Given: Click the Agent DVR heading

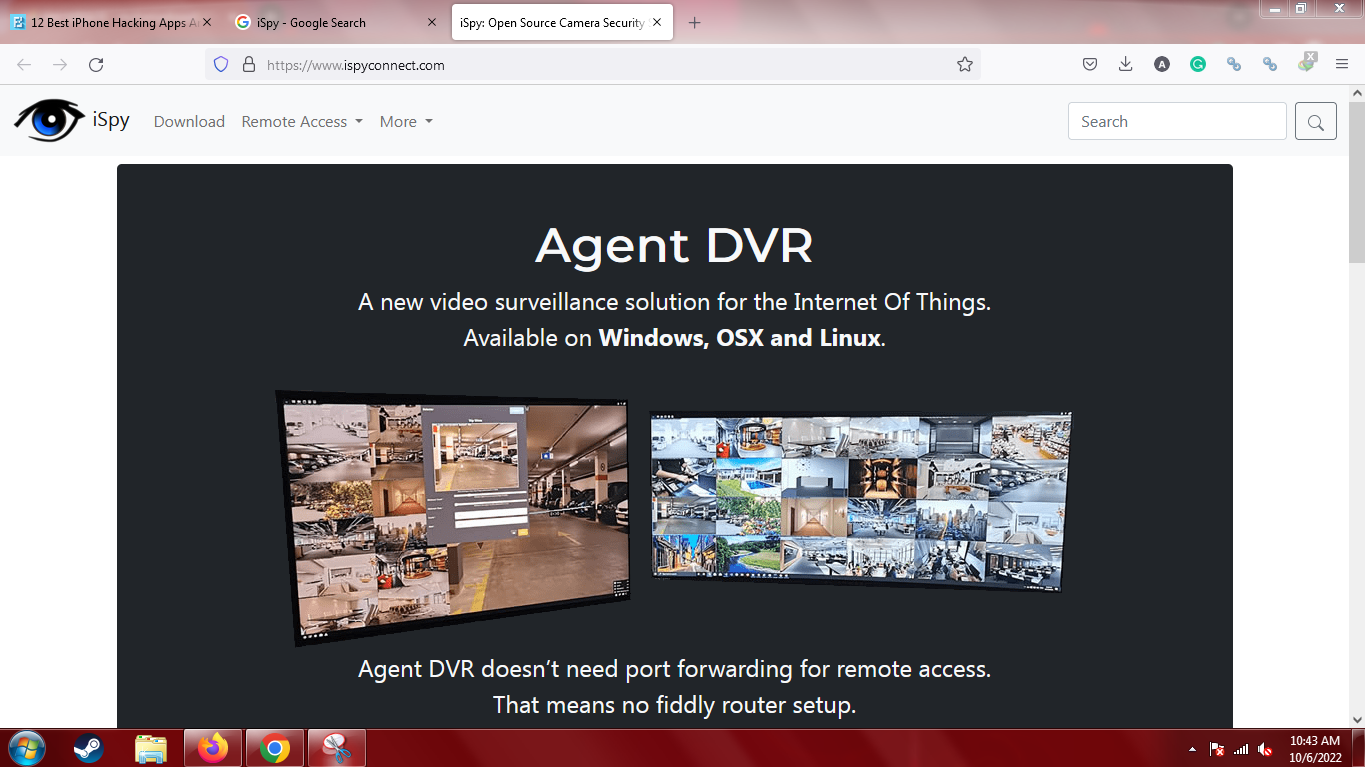Looking at the screenshot, I should click(x=674, y=246).
